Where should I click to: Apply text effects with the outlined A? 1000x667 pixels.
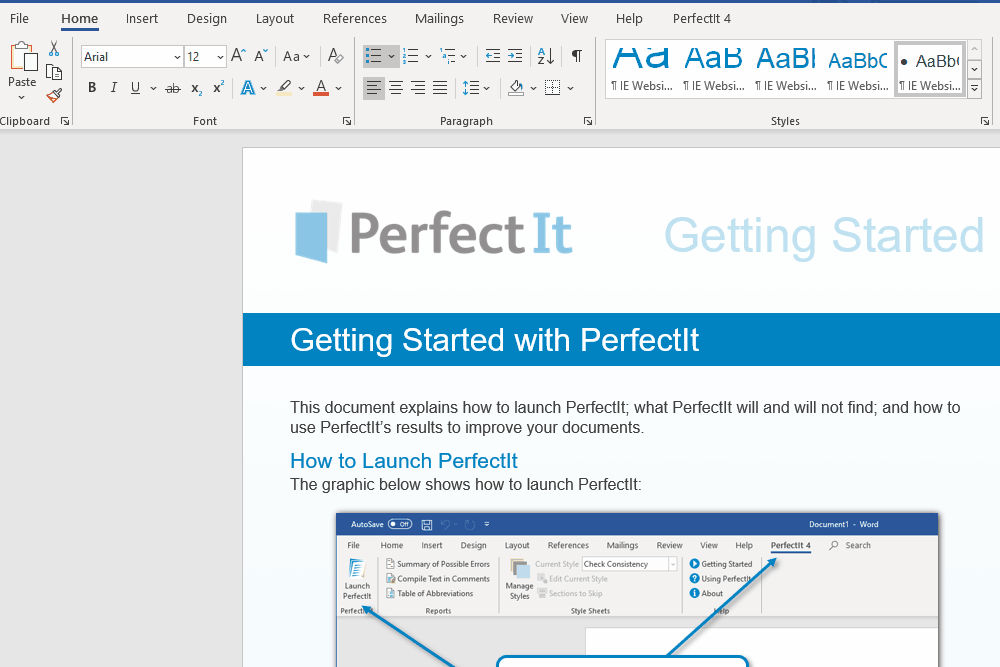(x=247, y=88)
